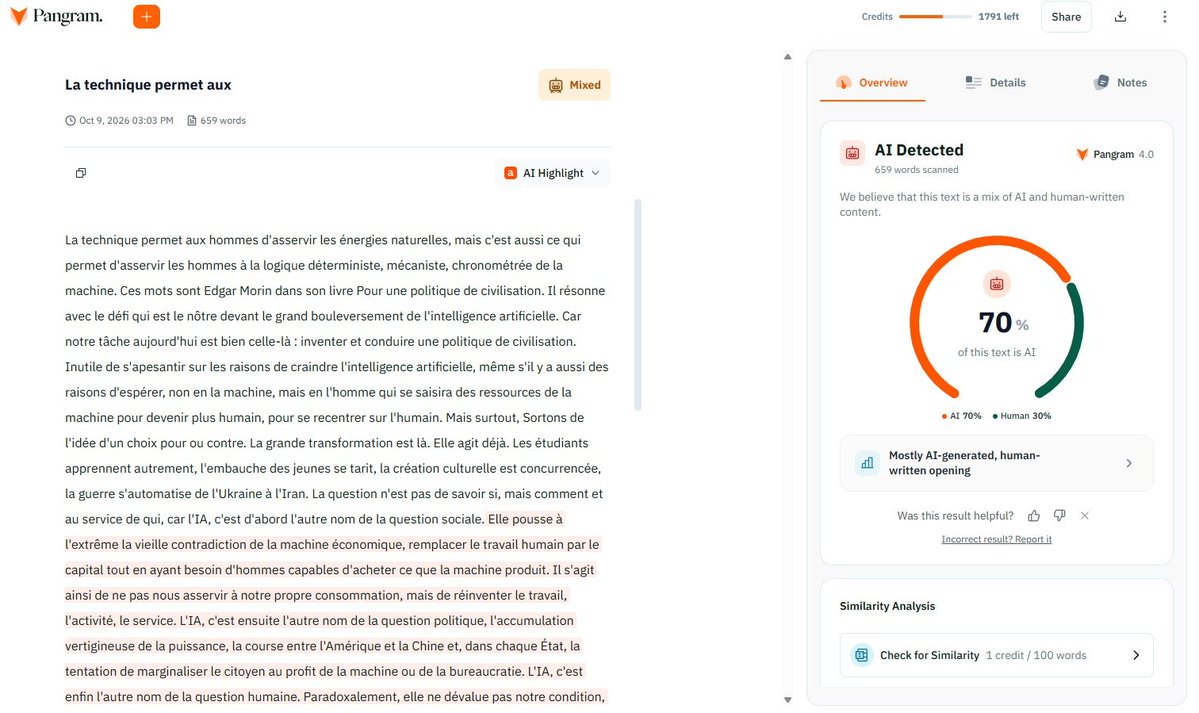
Task: Click the copy text icon above document
Action: point(81,173)
